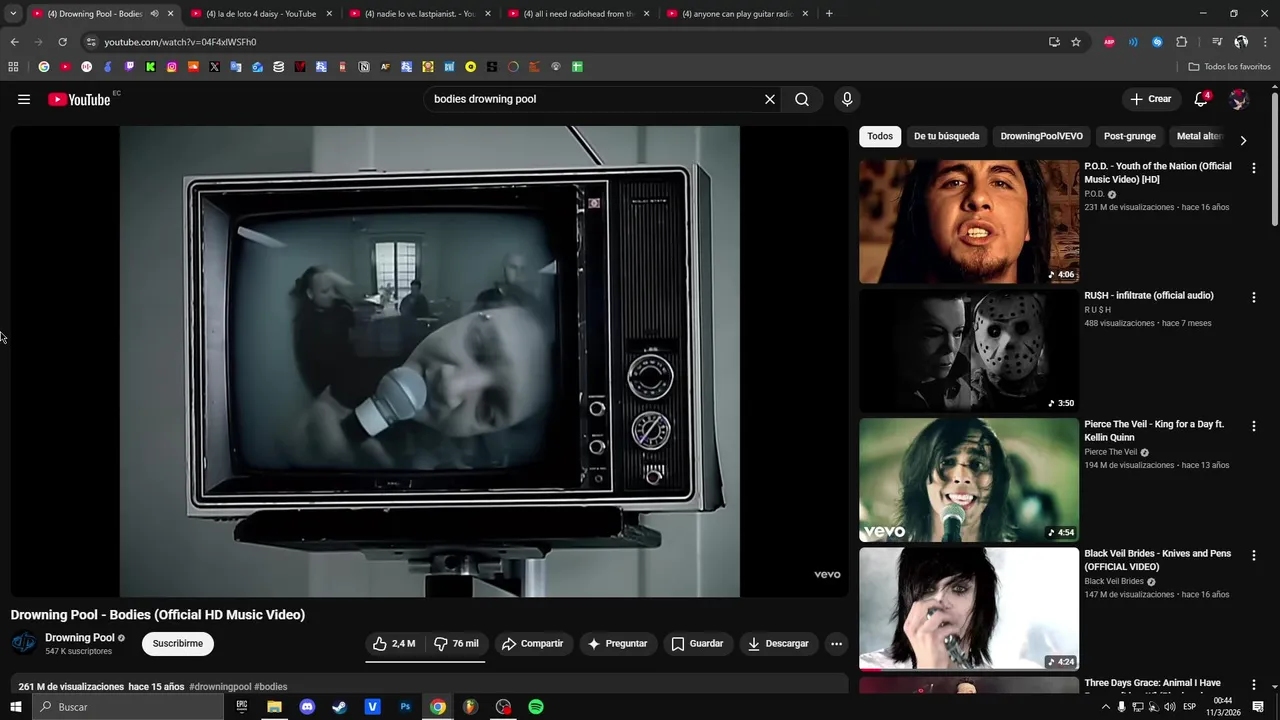This screenshot has width=1280, height=720.
Task: Open the Twitch bookmark
Action: coord(129,67)
